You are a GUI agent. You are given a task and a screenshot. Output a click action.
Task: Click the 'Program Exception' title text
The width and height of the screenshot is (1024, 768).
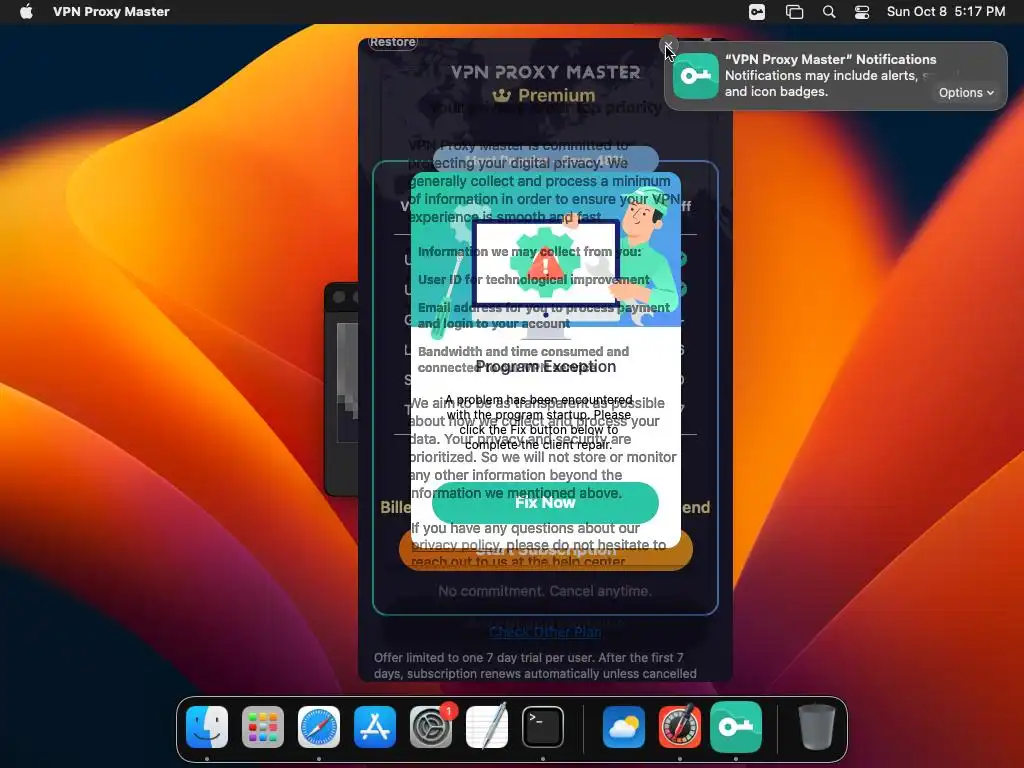coord(545,366)
